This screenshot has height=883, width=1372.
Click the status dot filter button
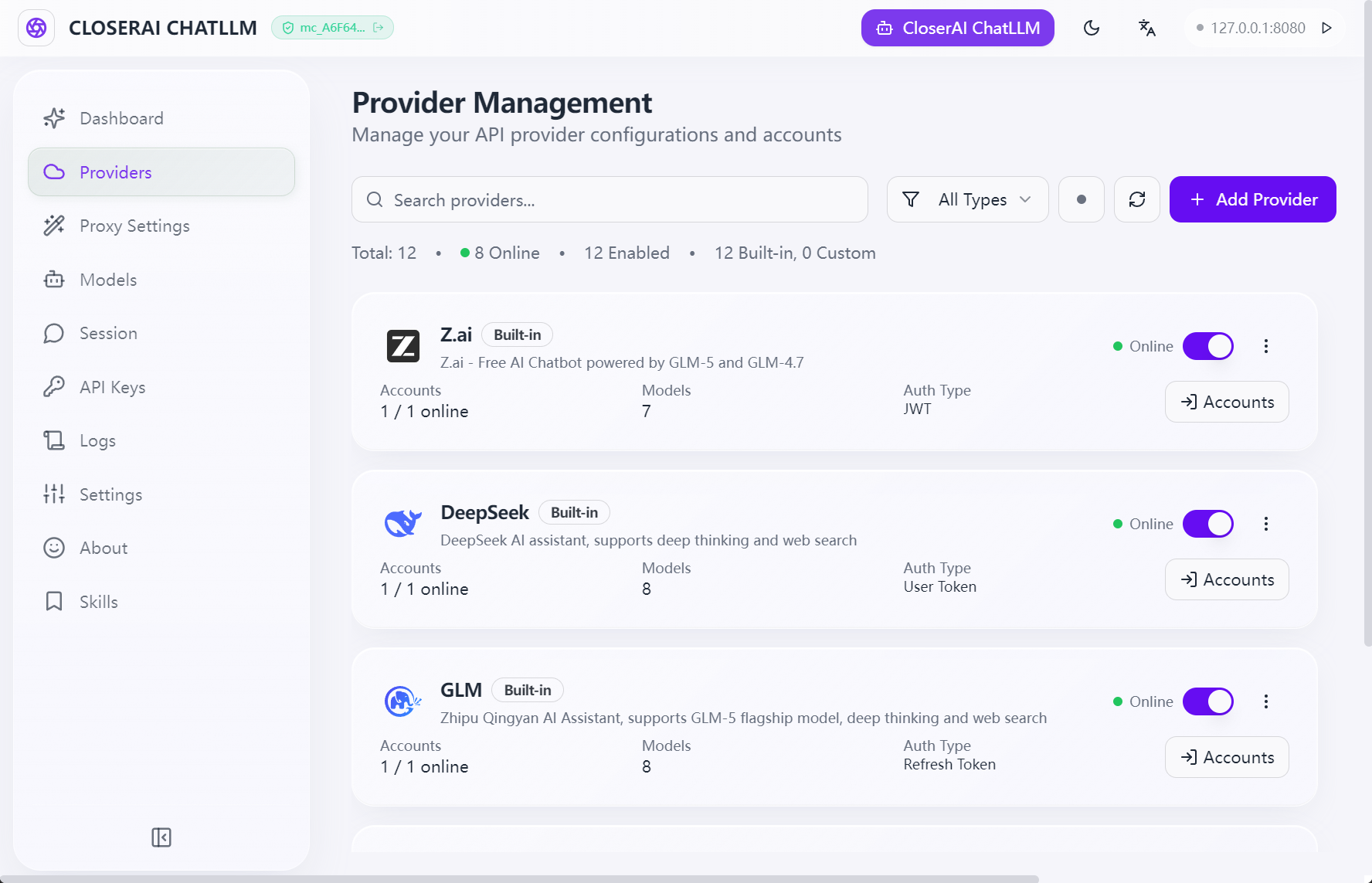point(1082,199)
